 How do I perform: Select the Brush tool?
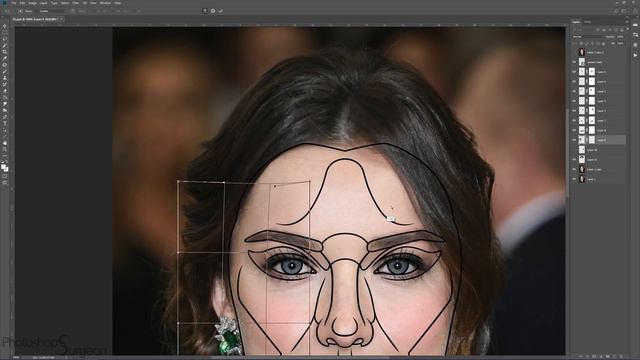4,71
